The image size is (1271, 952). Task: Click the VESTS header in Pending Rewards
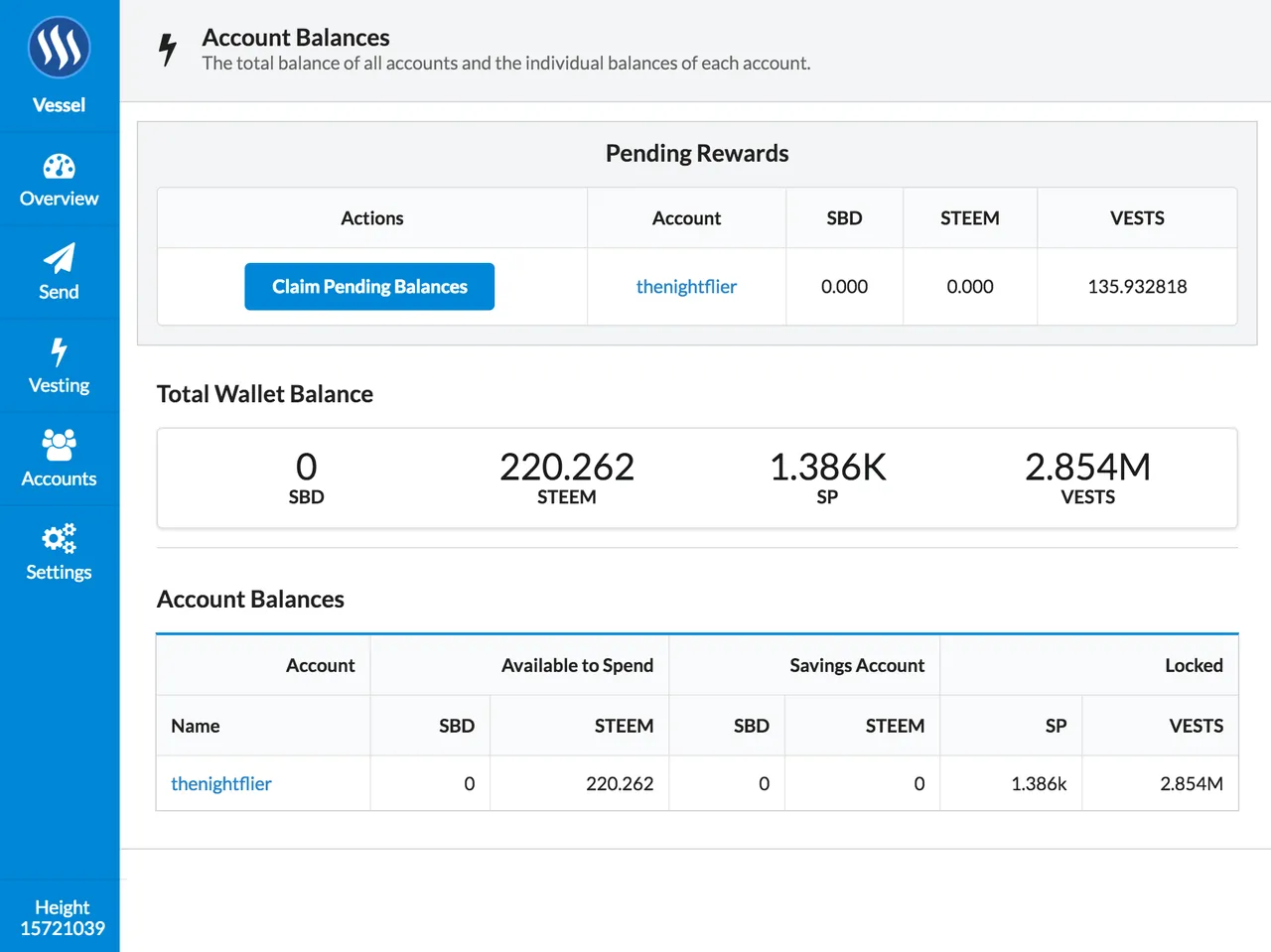pyautogui.click(x=1137, y=218)
